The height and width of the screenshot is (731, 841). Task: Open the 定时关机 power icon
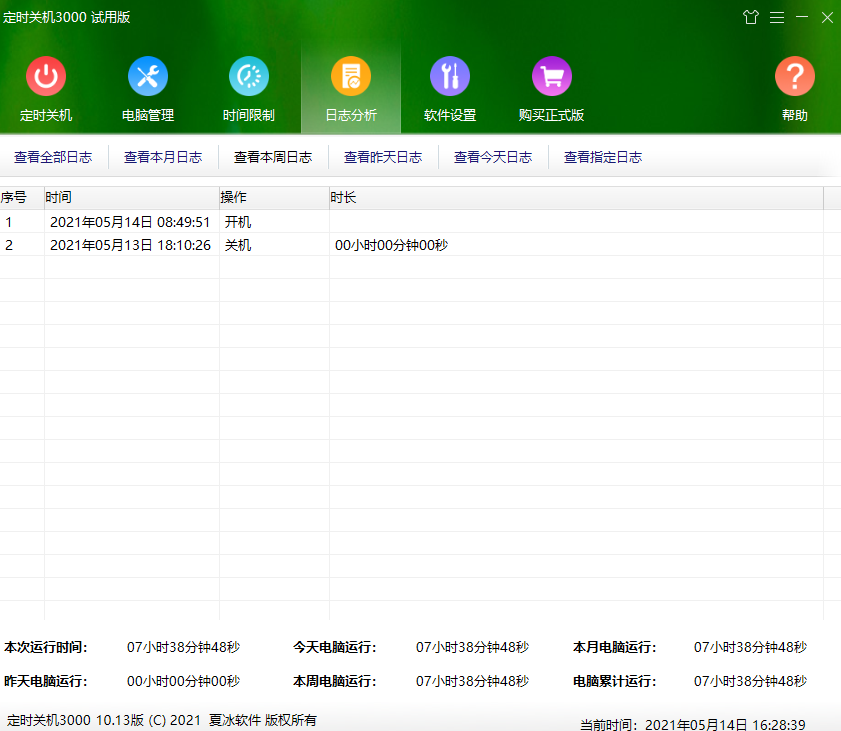tap(46, 77)
